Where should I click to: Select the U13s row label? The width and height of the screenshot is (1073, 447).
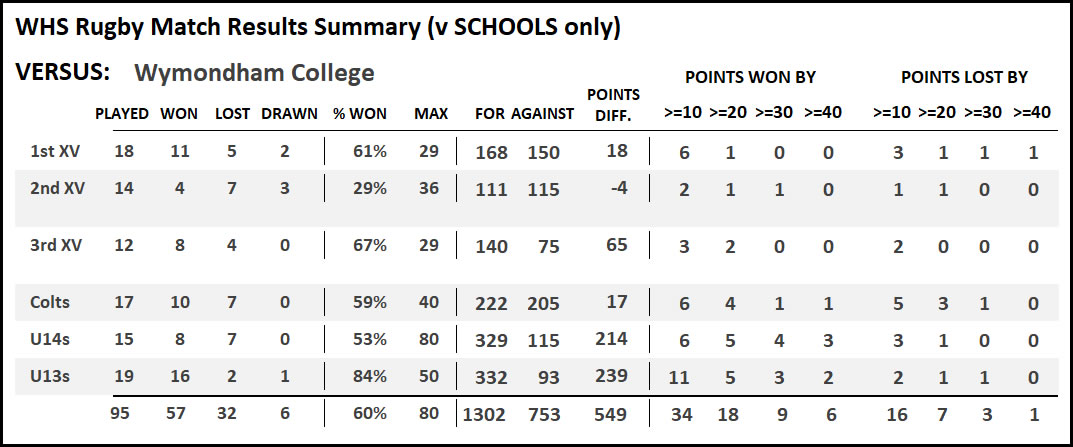50,376
